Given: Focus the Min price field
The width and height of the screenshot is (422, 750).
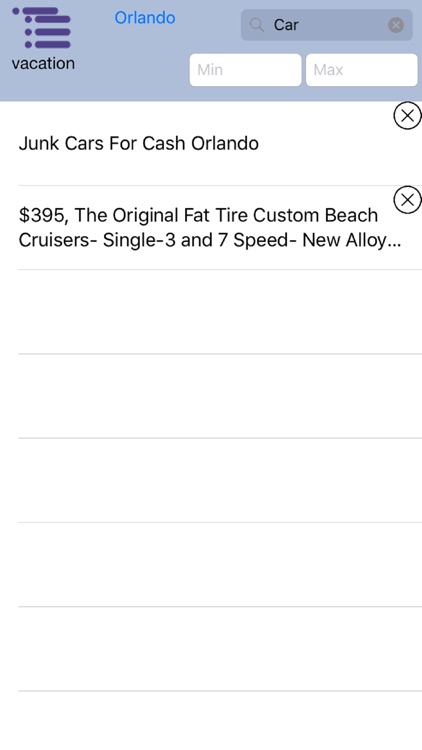Looking at the screenshot, I should click(245, 70).
